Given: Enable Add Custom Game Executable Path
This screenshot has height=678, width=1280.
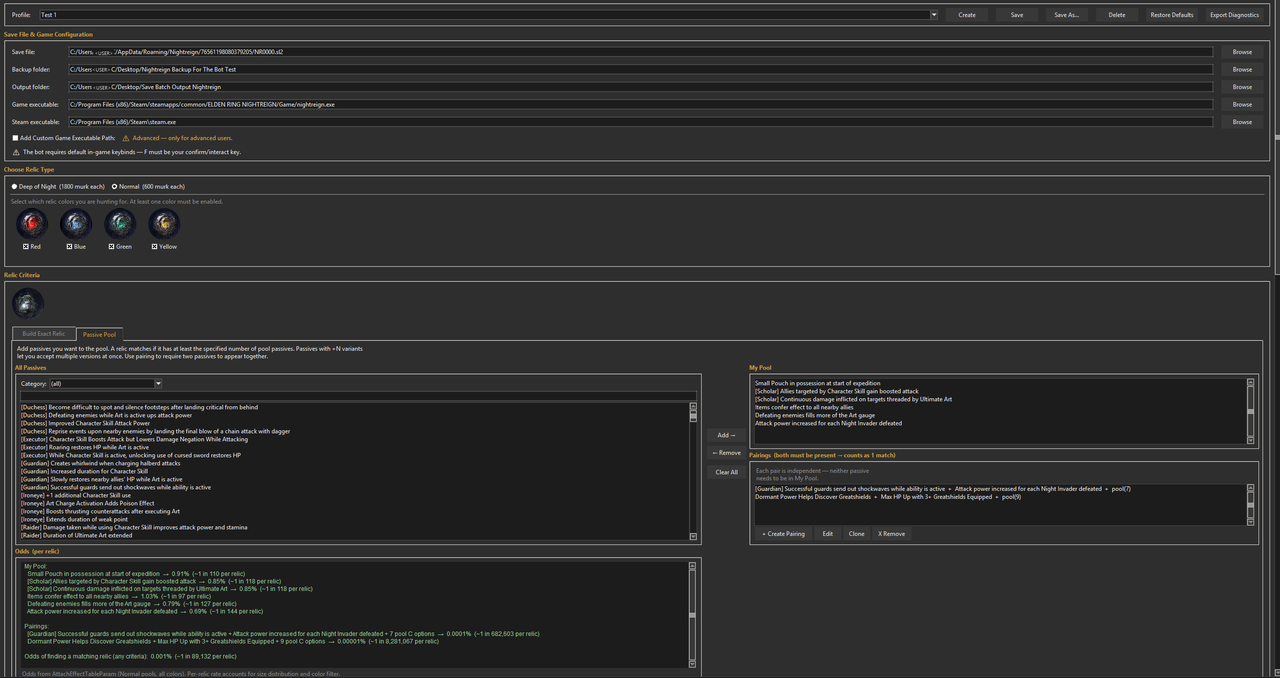Looking at the screenshot, I should [x=15, y=138].
